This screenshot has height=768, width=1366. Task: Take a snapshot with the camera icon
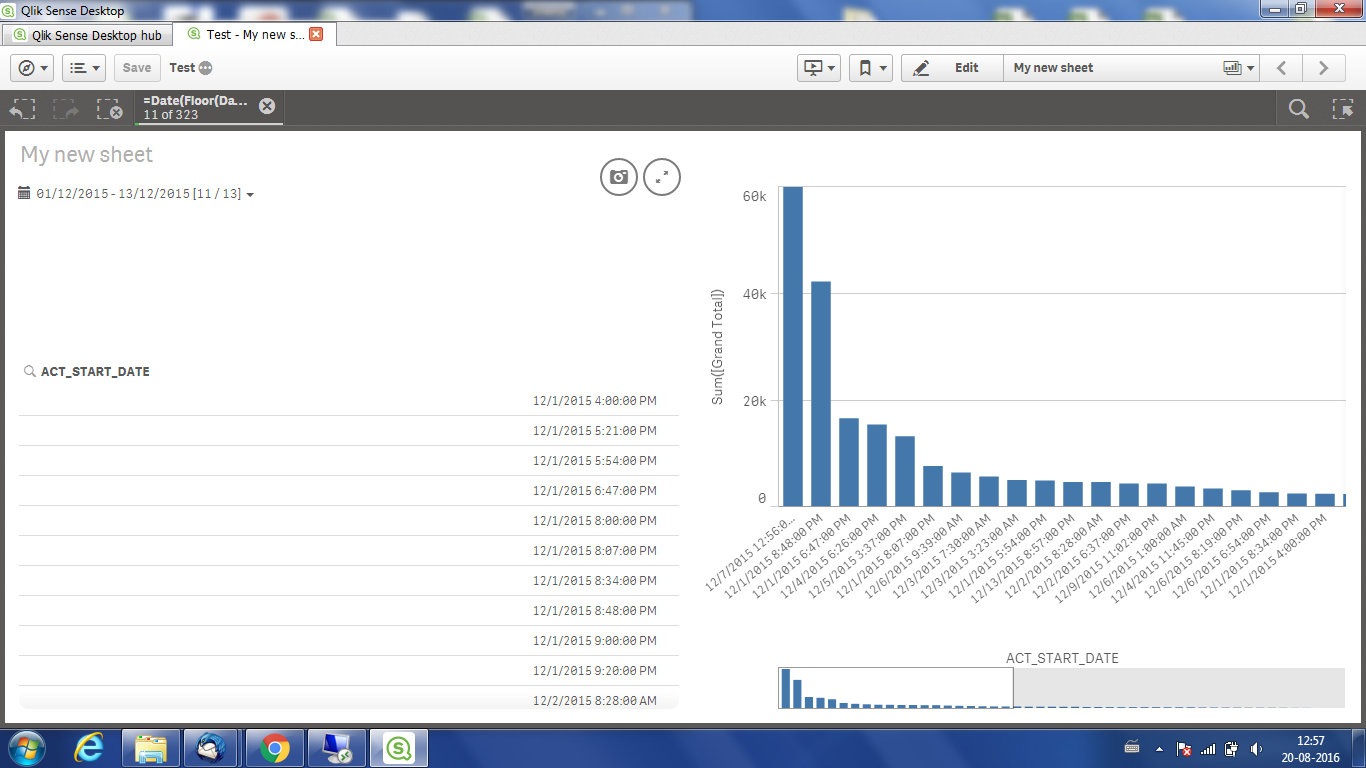[x=619, y=177]
